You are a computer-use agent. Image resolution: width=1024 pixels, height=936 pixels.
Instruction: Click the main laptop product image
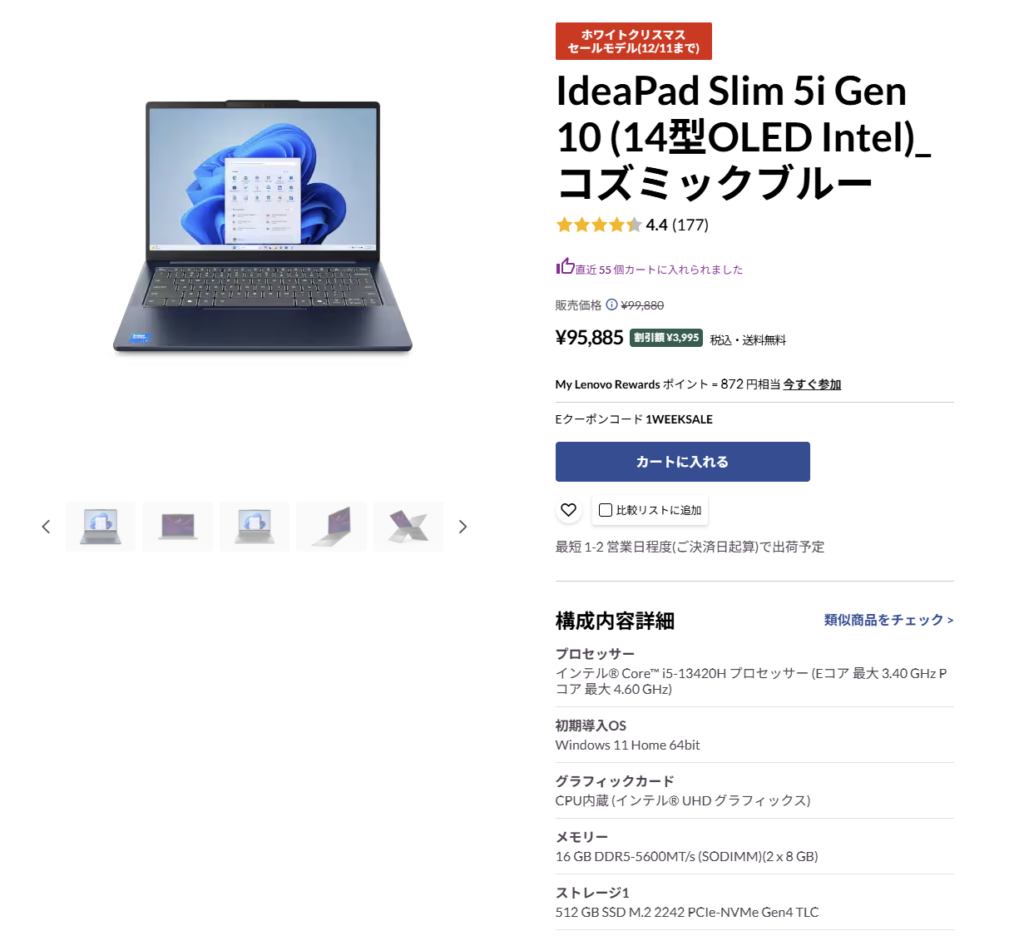coord(263,227)
